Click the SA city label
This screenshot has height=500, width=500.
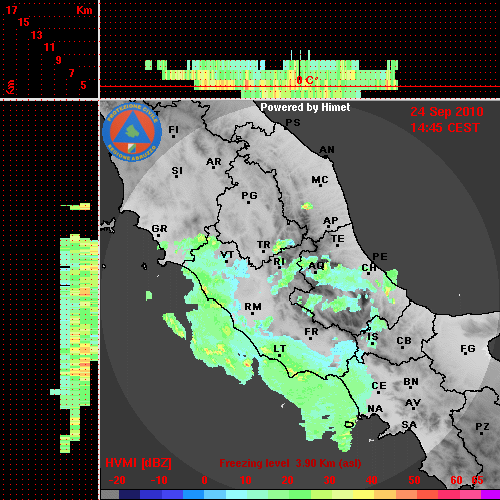coord(409,425)
